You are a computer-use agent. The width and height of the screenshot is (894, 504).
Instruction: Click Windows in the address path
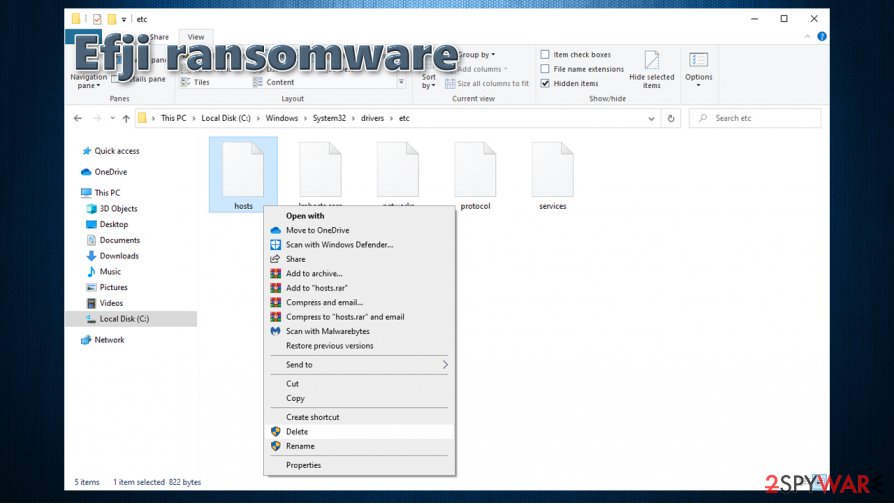click(282, 119)
